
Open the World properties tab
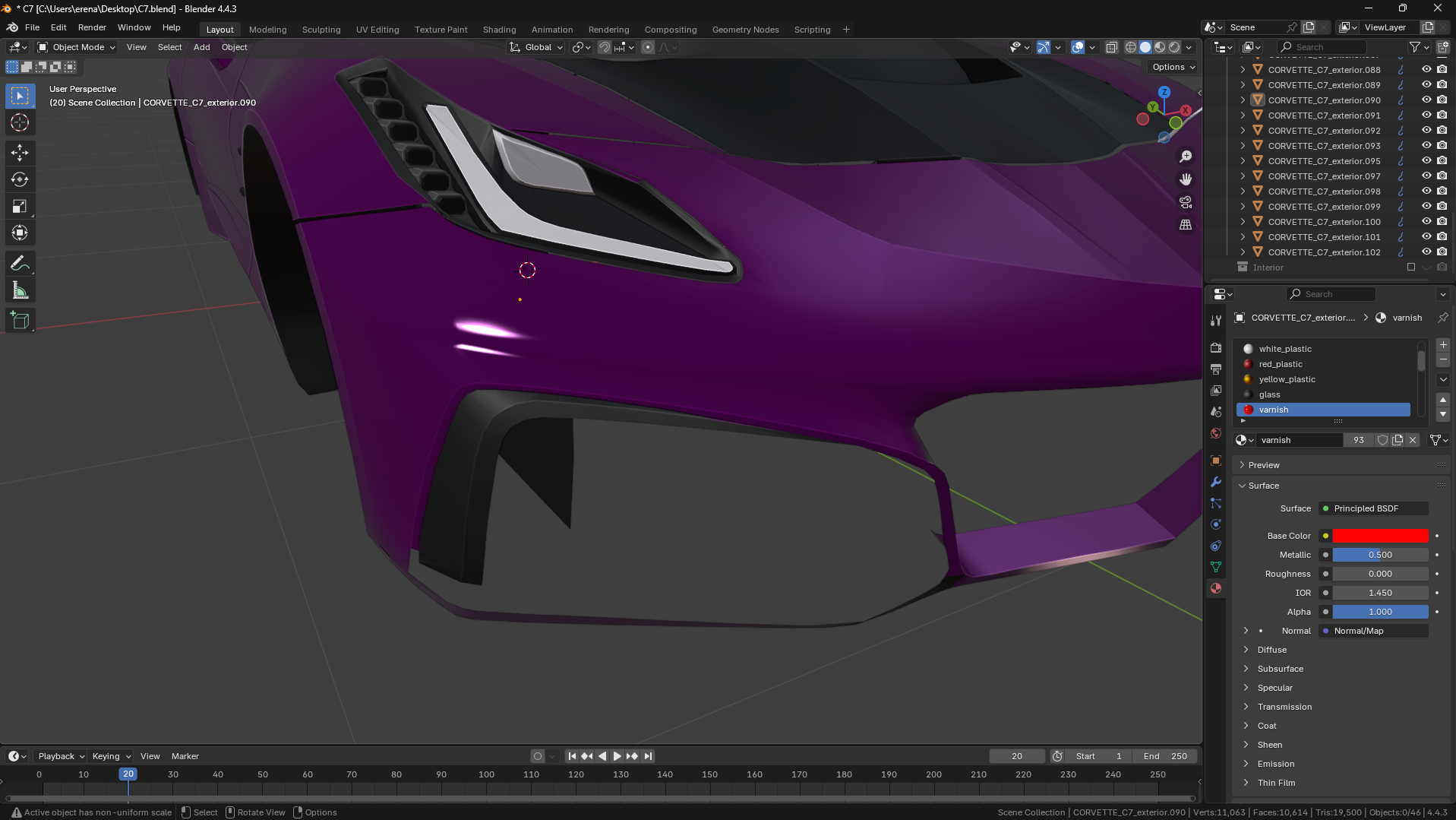click(x=1216, y=433)
